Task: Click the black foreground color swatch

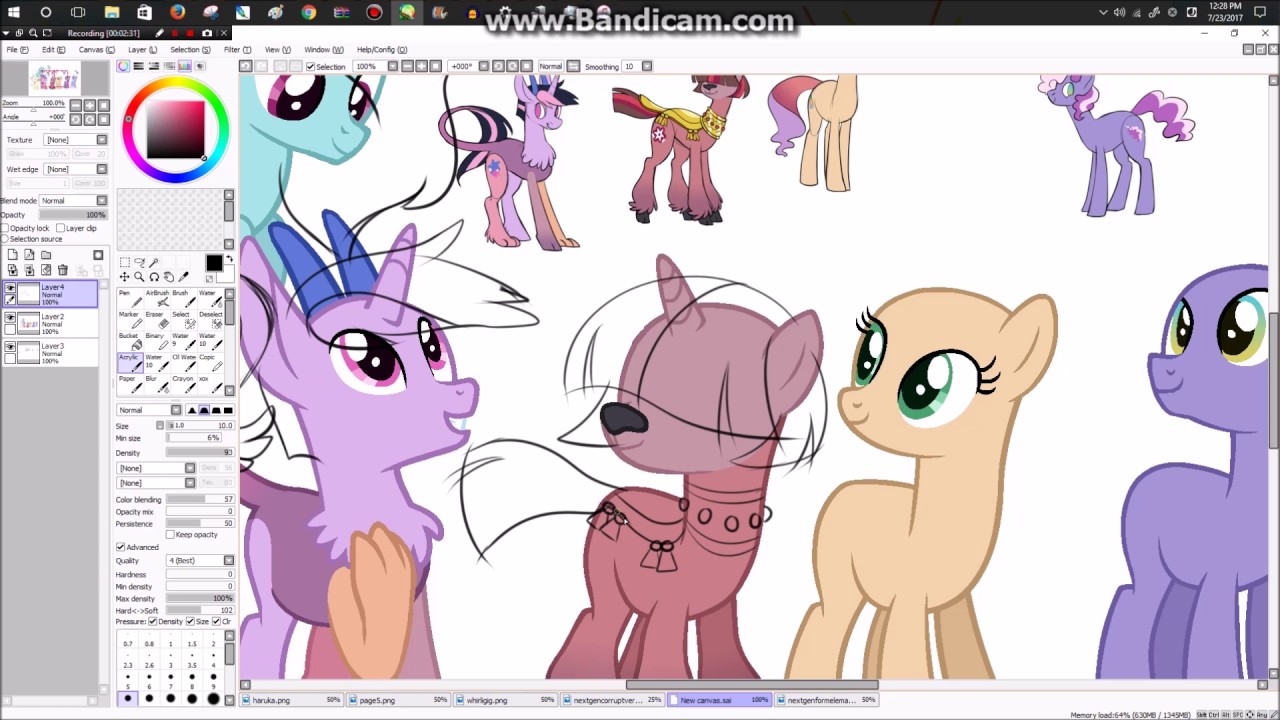Action: (x=214, y=263)
